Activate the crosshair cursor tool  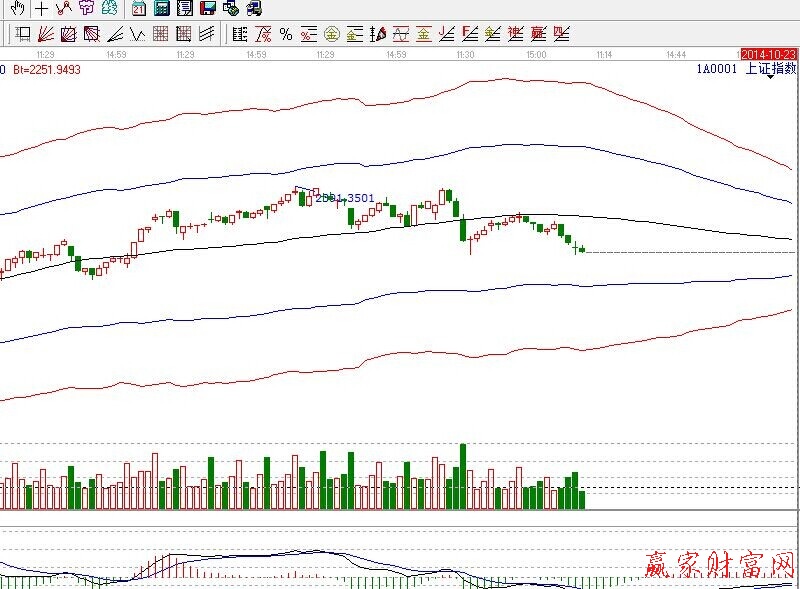pyautogui.click(x=41, y=9)
